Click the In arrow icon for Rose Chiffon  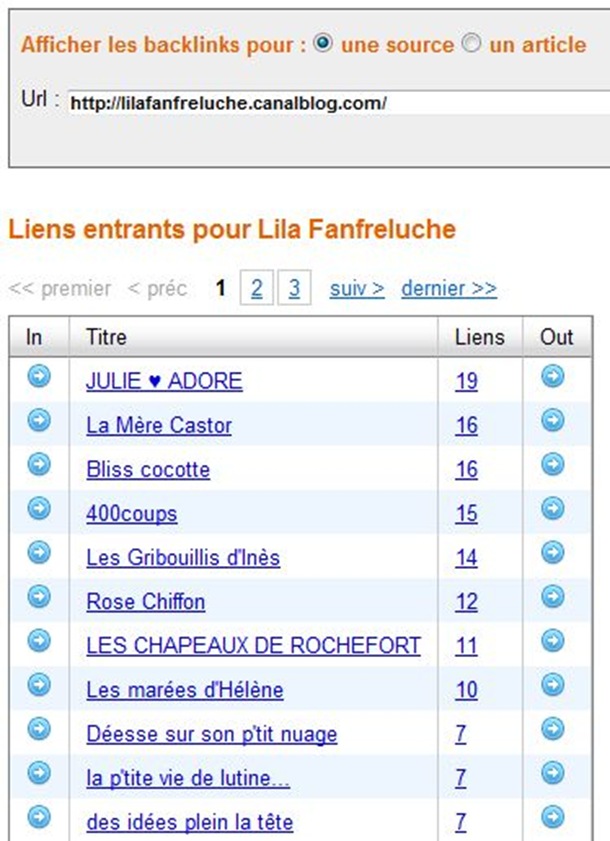39,596
